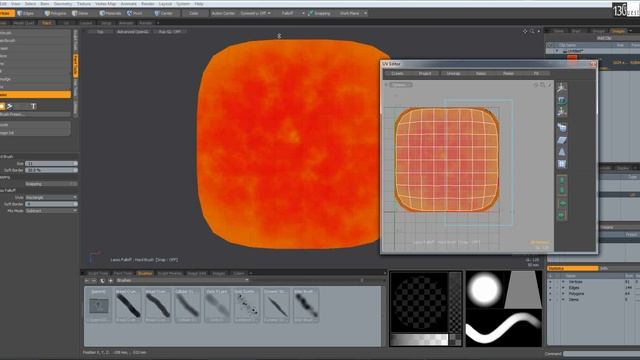The width and height of the screenshot is (640, 360).
Task: Click the Taper (triangle) icon in UV Editor
Action: point(562,152)
